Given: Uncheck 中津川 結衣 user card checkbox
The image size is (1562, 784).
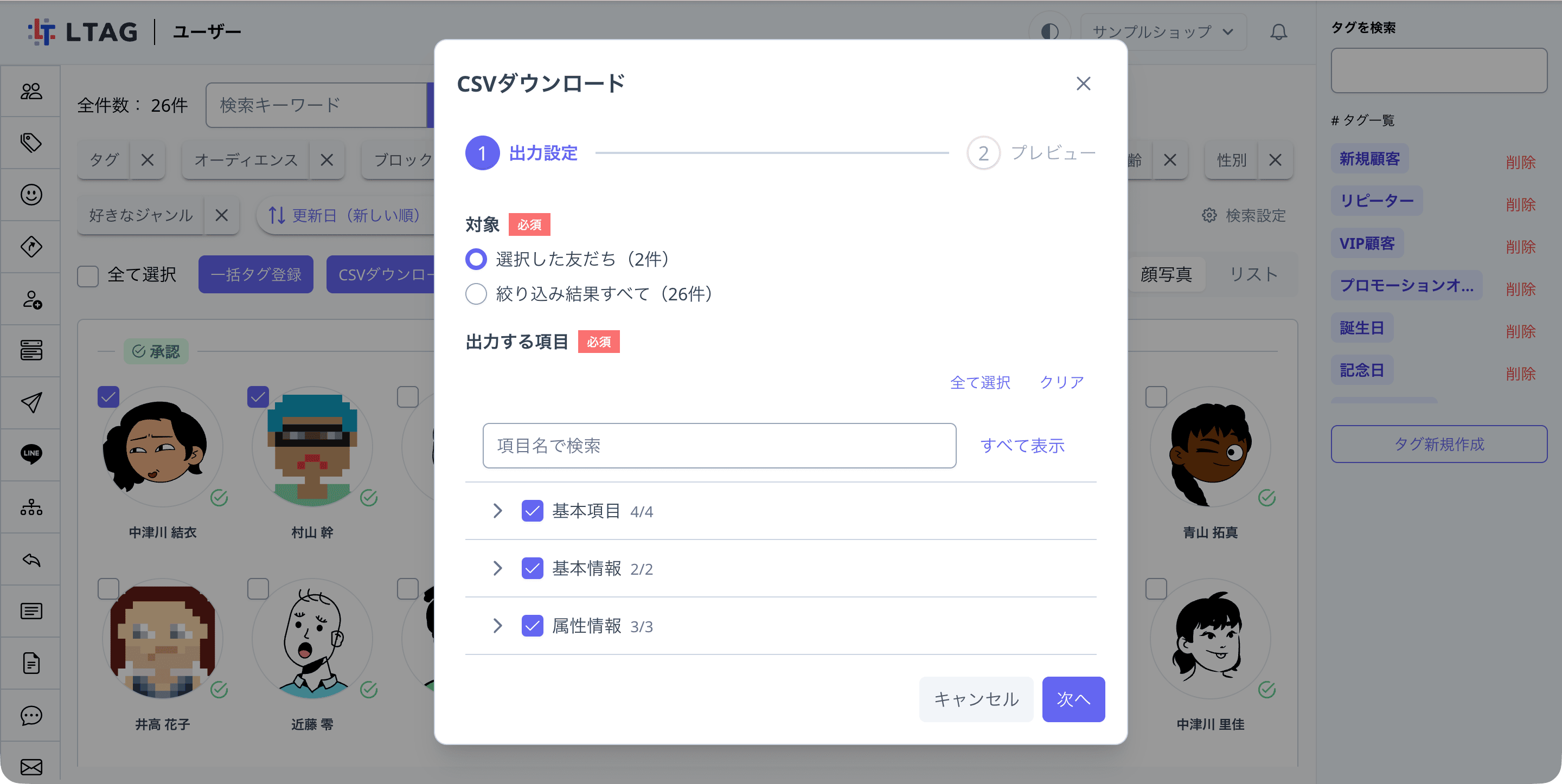Looking at the screenshot, I should coord(108,397).
